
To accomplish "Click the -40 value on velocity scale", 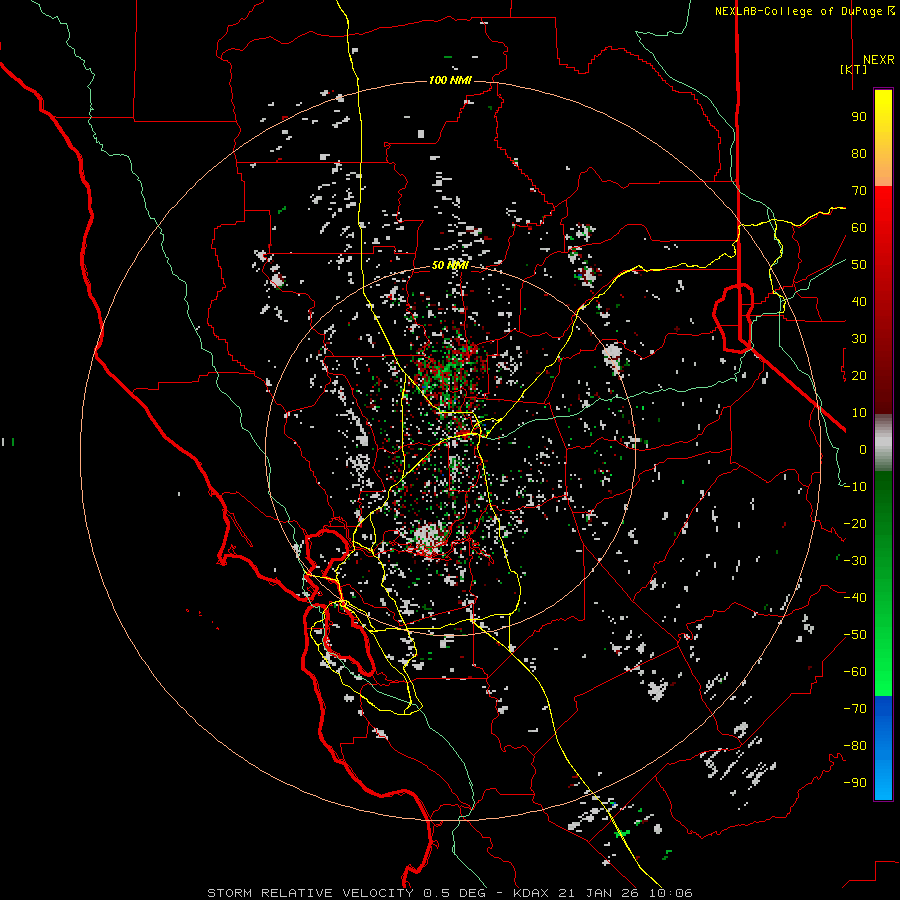I will [855, 598].
